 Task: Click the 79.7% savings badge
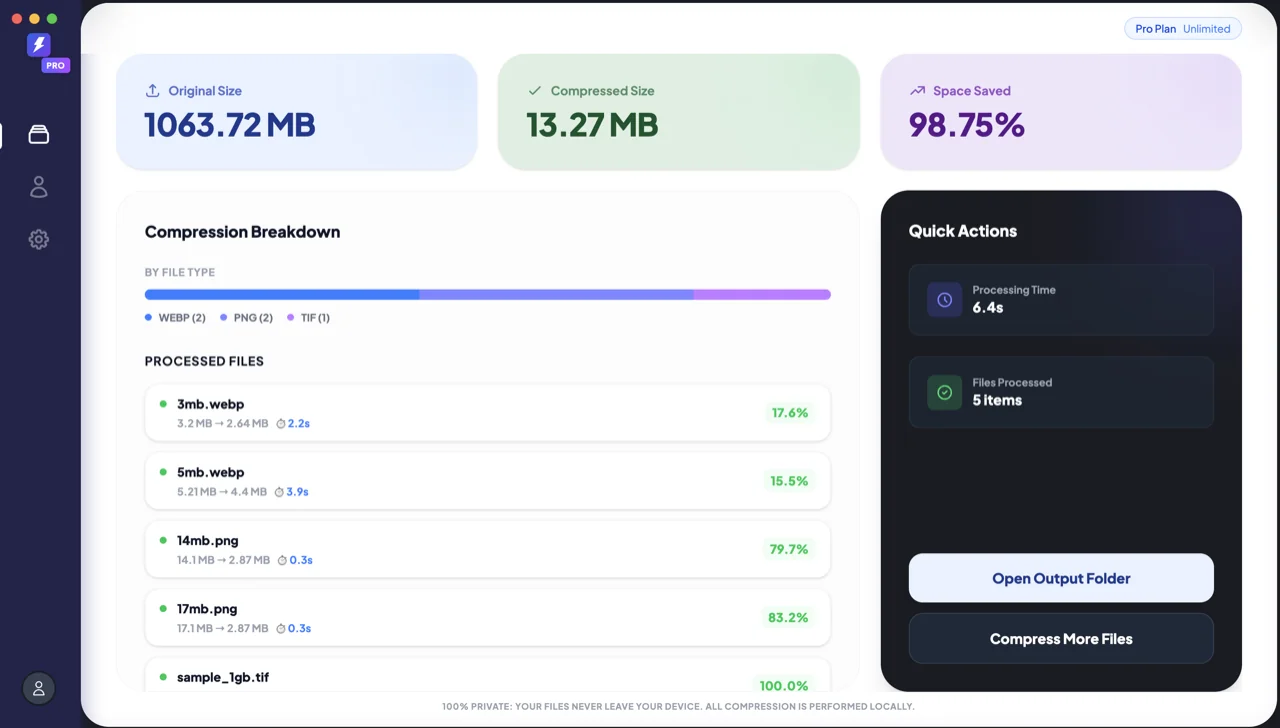[789, 549]
